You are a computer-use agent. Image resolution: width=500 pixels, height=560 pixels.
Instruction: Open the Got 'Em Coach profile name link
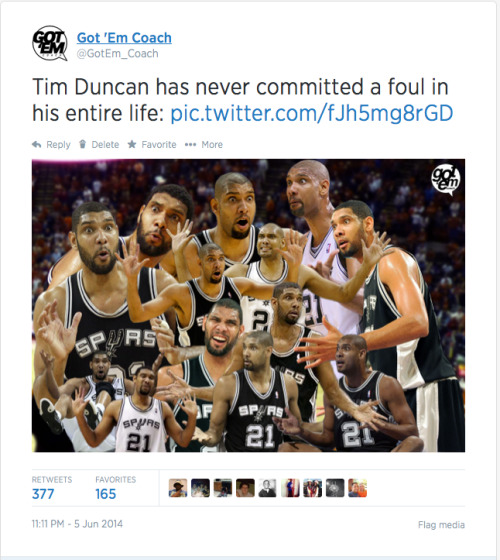point(124,38)
